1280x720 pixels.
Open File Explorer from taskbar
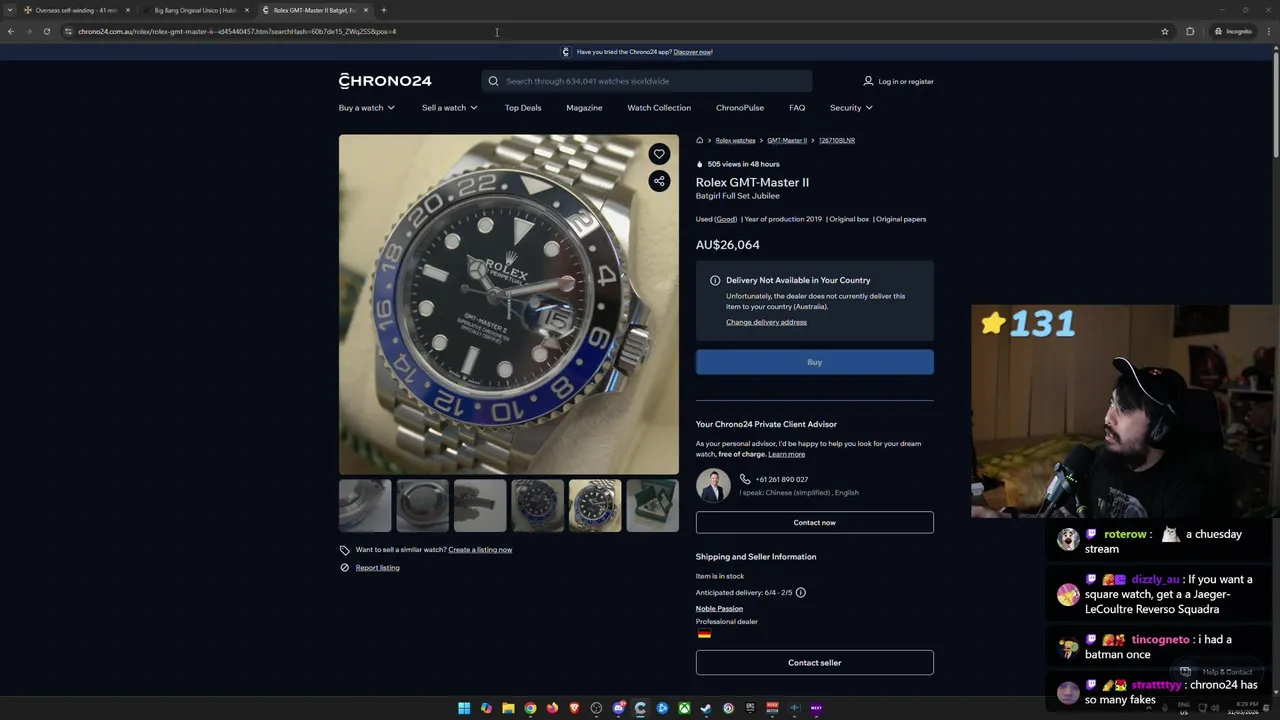tap(508, 708)
